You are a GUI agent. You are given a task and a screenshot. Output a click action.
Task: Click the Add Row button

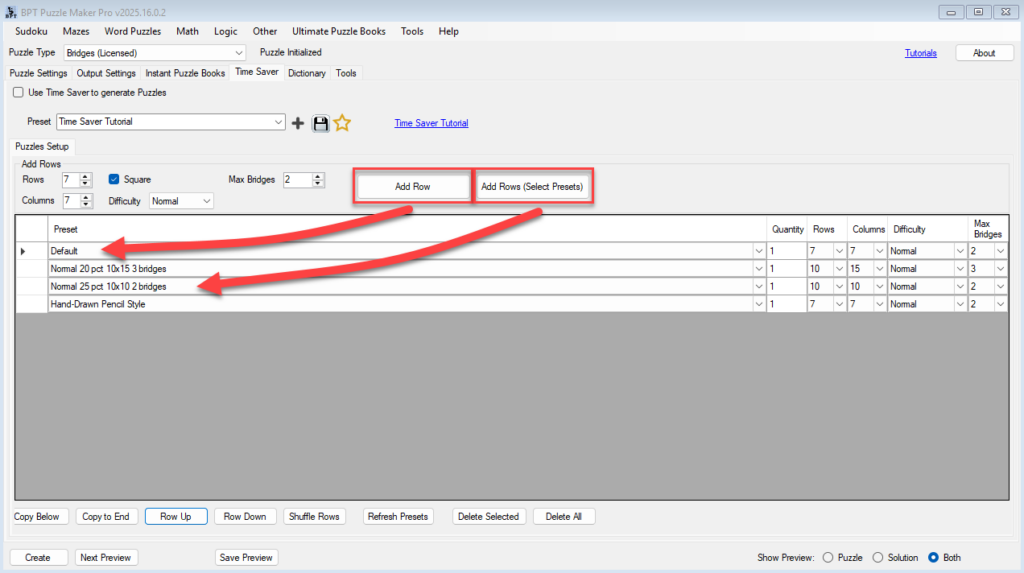tap(412, 187)
